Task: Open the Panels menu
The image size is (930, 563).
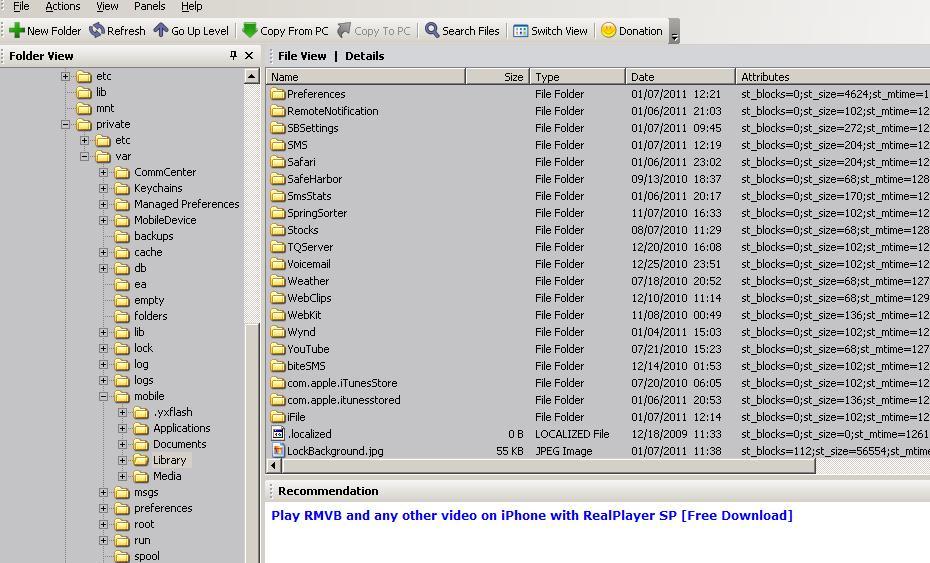Action: 149,6
